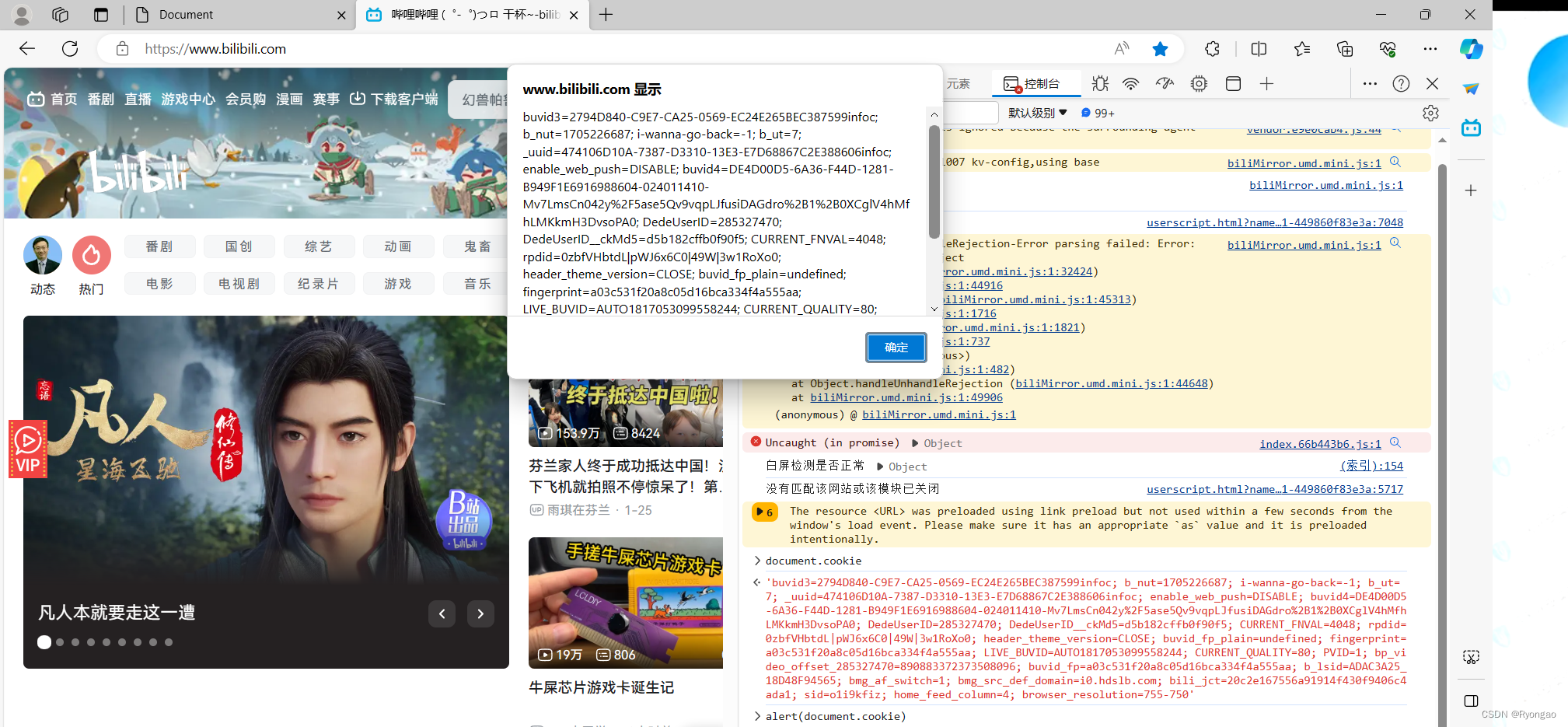Toggle the Edge sidebar visibility icon

click(1471, 701)
